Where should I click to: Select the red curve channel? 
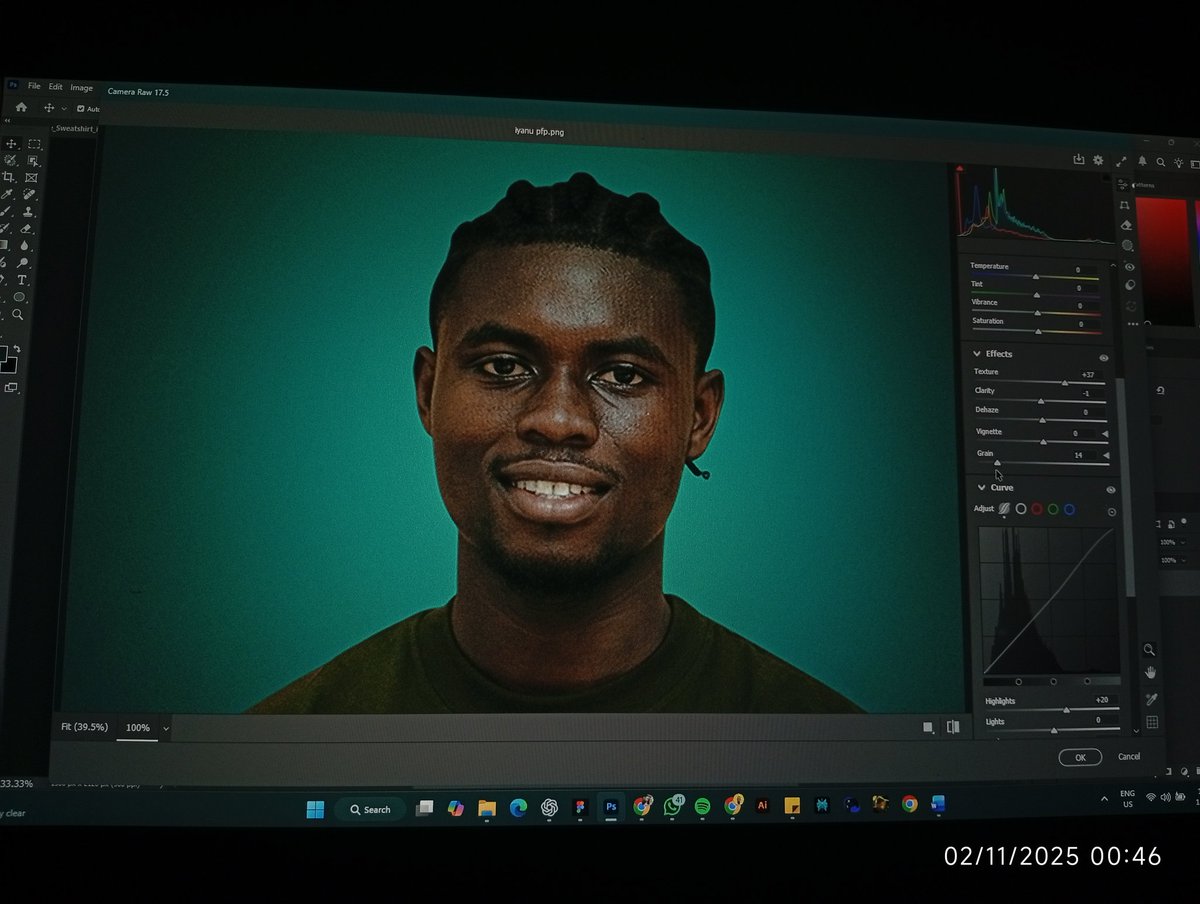coord(1037,509)
